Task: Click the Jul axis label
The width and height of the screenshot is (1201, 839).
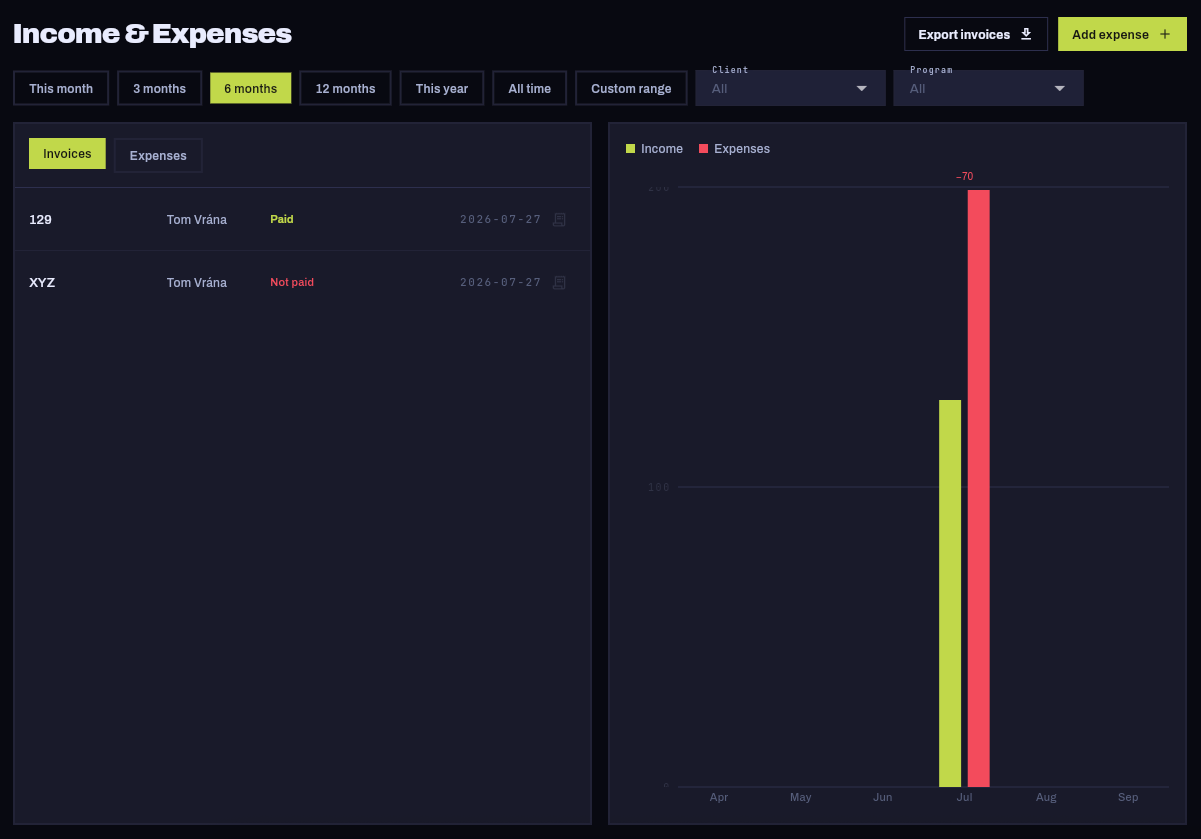Action: coord(965,798)
